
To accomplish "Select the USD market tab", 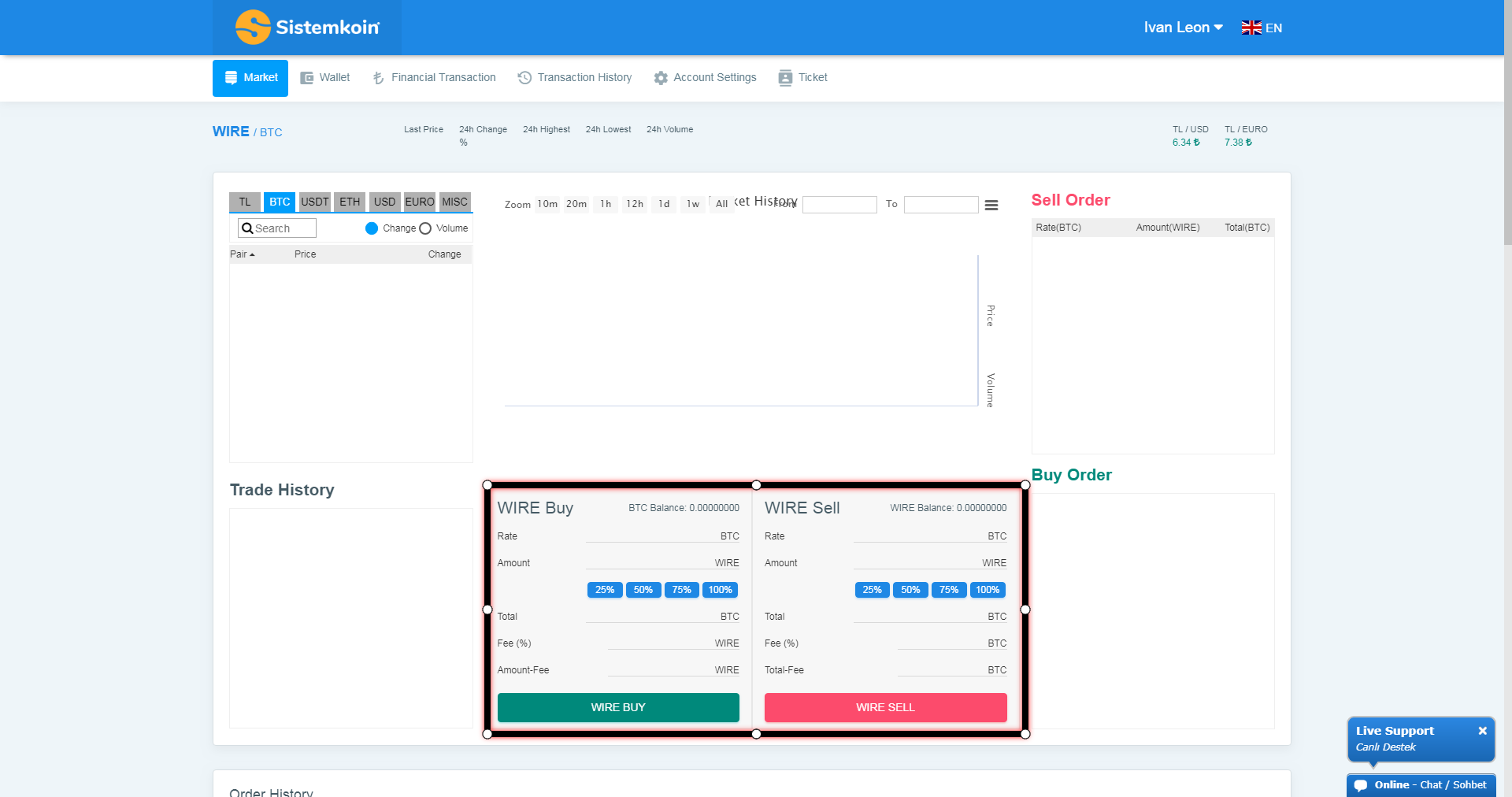I will (x=385, y=202).
